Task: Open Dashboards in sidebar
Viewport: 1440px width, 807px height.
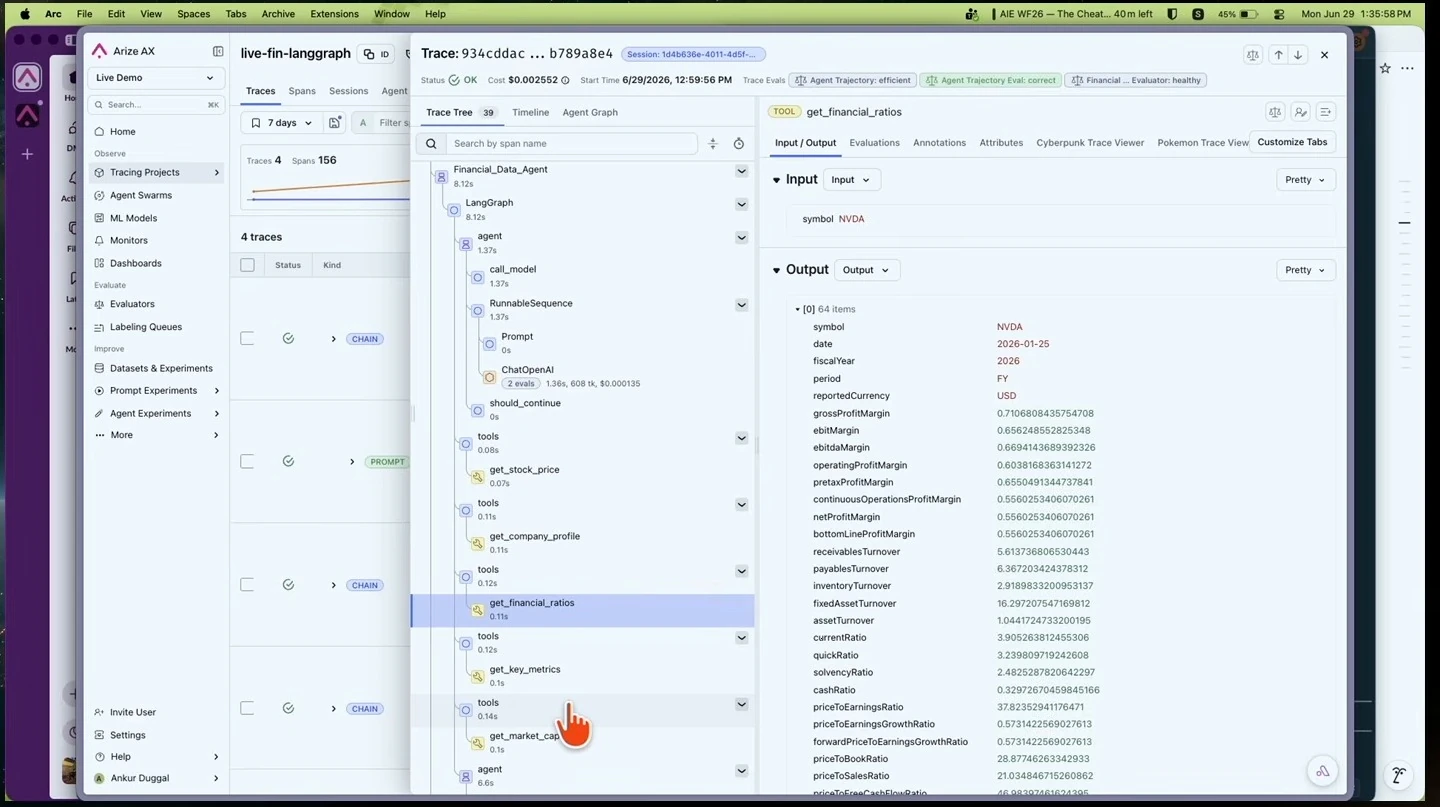Action: tap(136, 263)
